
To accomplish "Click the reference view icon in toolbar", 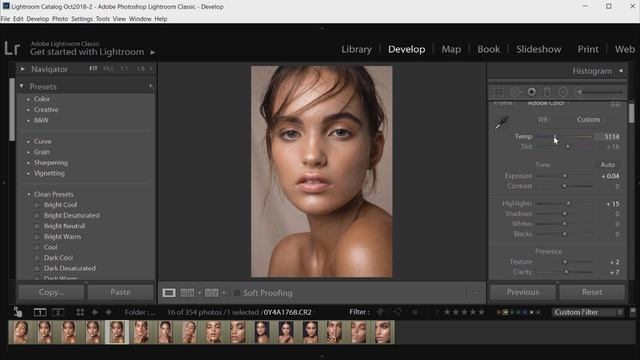I will [187, 293].
